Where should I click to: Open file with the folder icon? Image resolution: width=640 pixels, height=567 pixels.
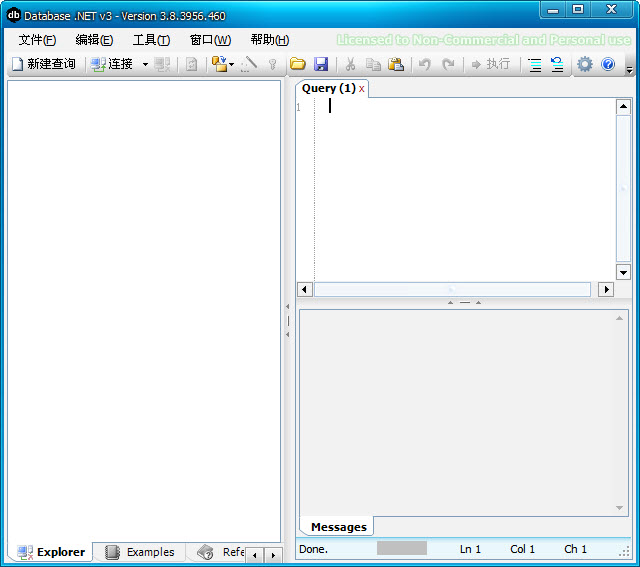298,64
